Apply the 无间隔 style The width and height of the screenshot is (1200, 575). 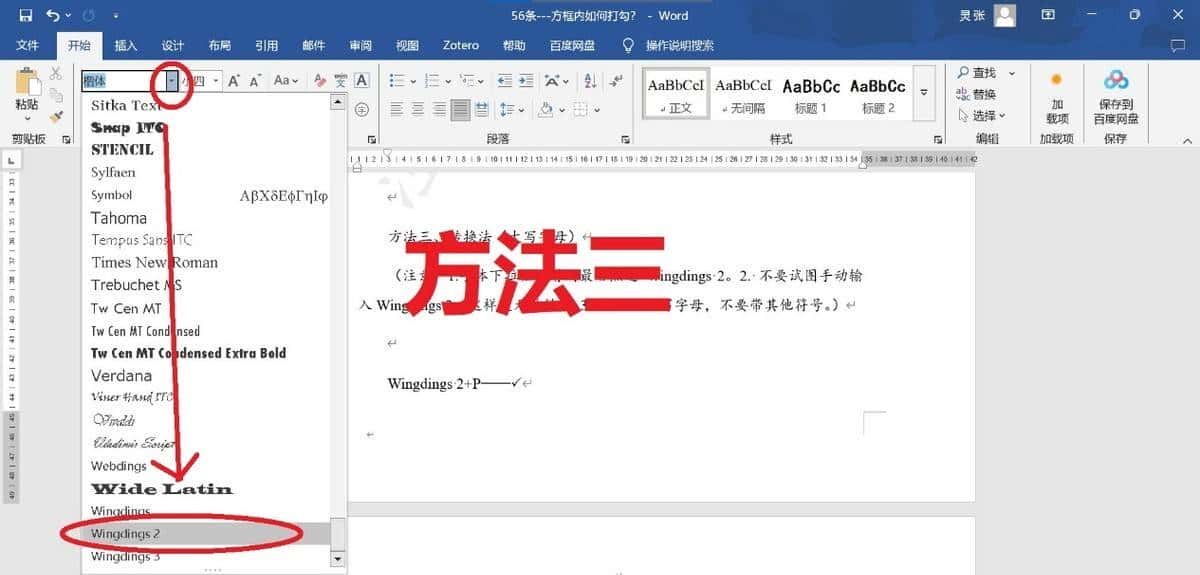744,94
